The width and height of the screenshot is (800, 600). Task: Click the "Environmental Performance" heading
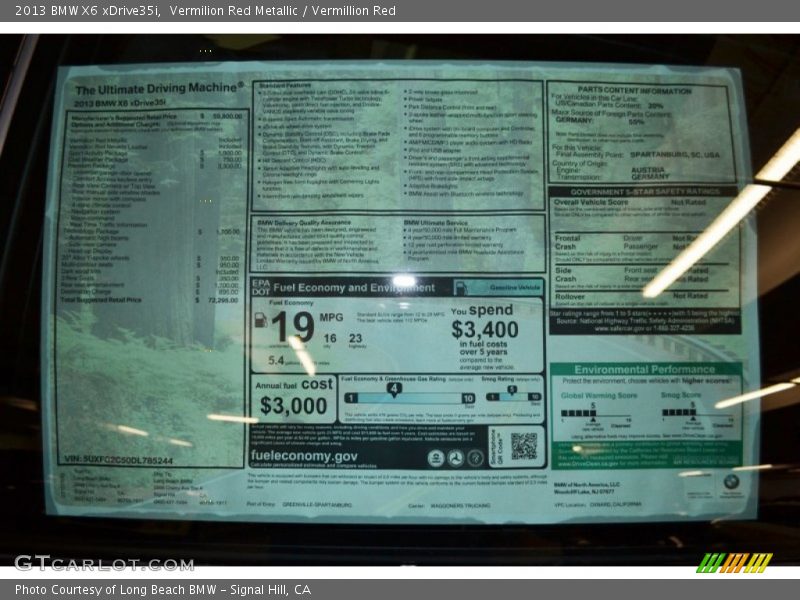pos(644,369)
